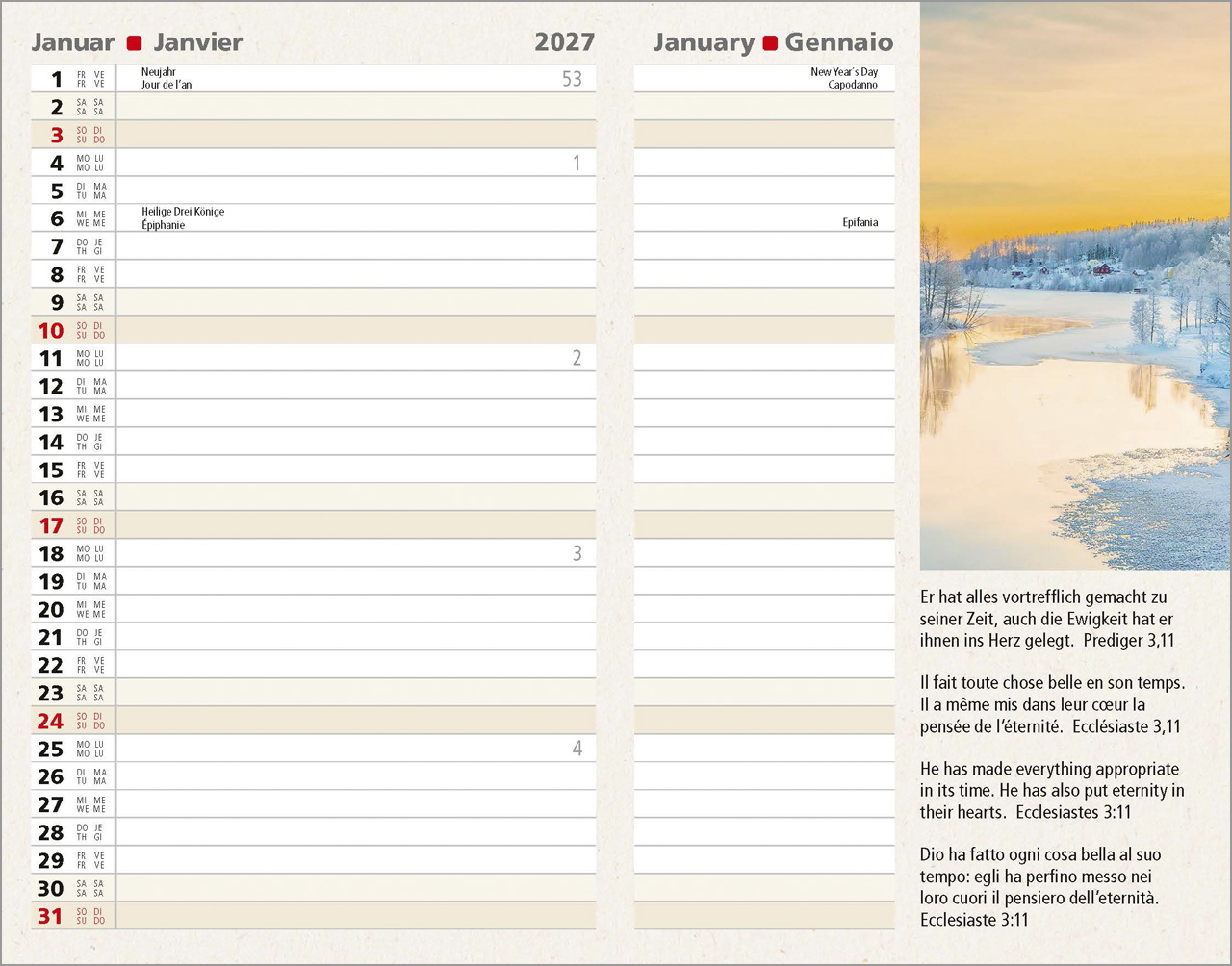
Task: Open the Neujahr holiday entry
Action: [159, 72]
